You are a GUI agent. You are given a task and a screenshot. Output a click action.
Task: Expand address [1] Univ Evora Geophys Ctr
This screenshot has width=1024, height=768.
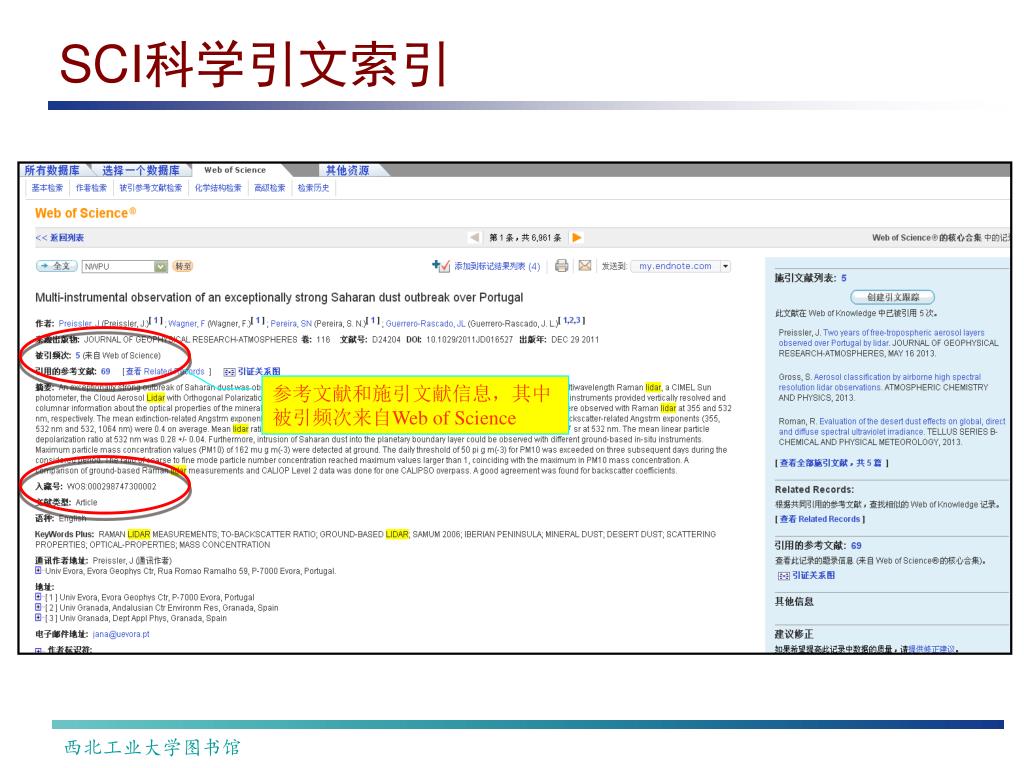39,597
